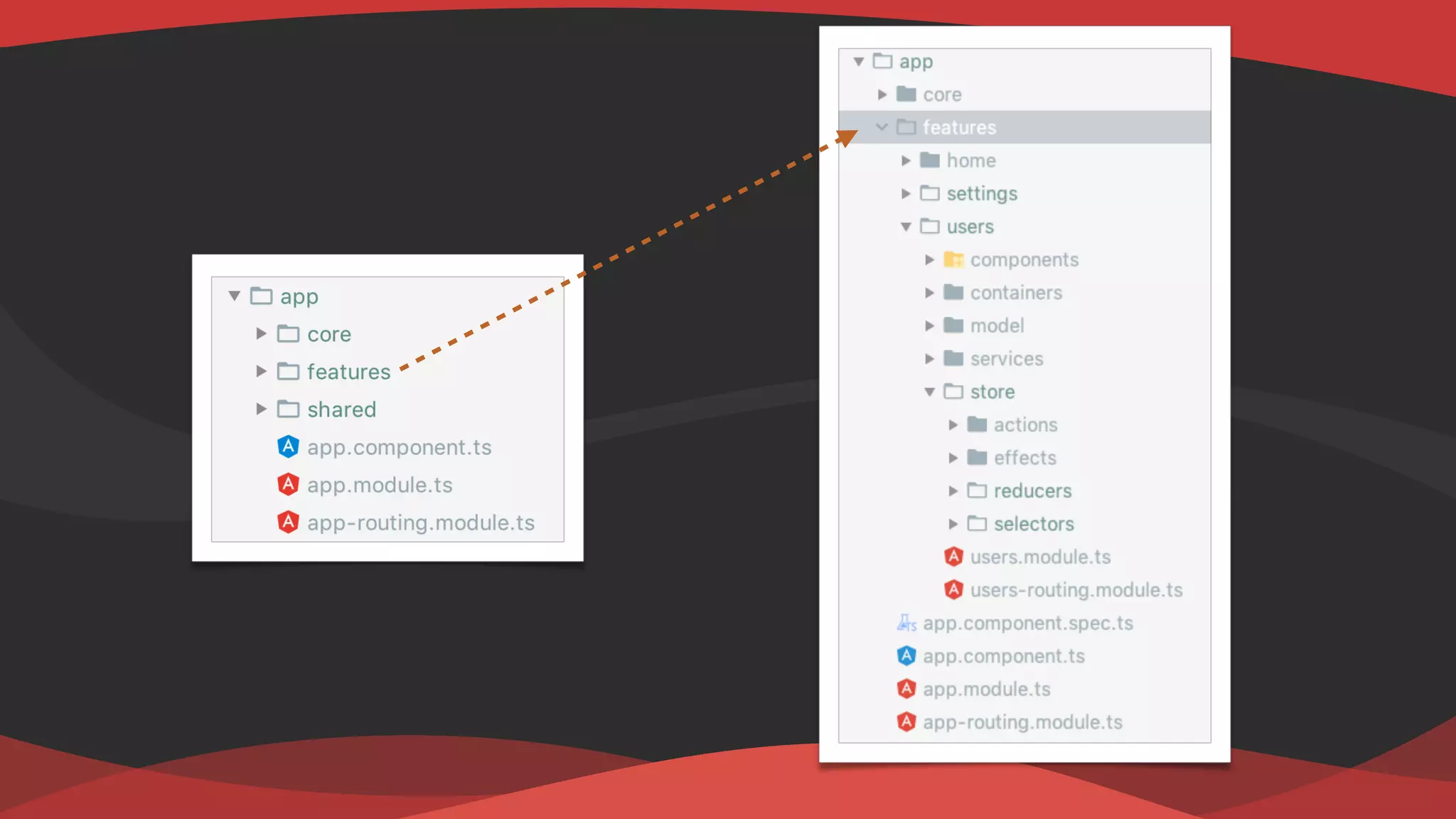Click the test flask icon next to app.component.spec.ts
The image size is (1456, 819).
point(906,623)
